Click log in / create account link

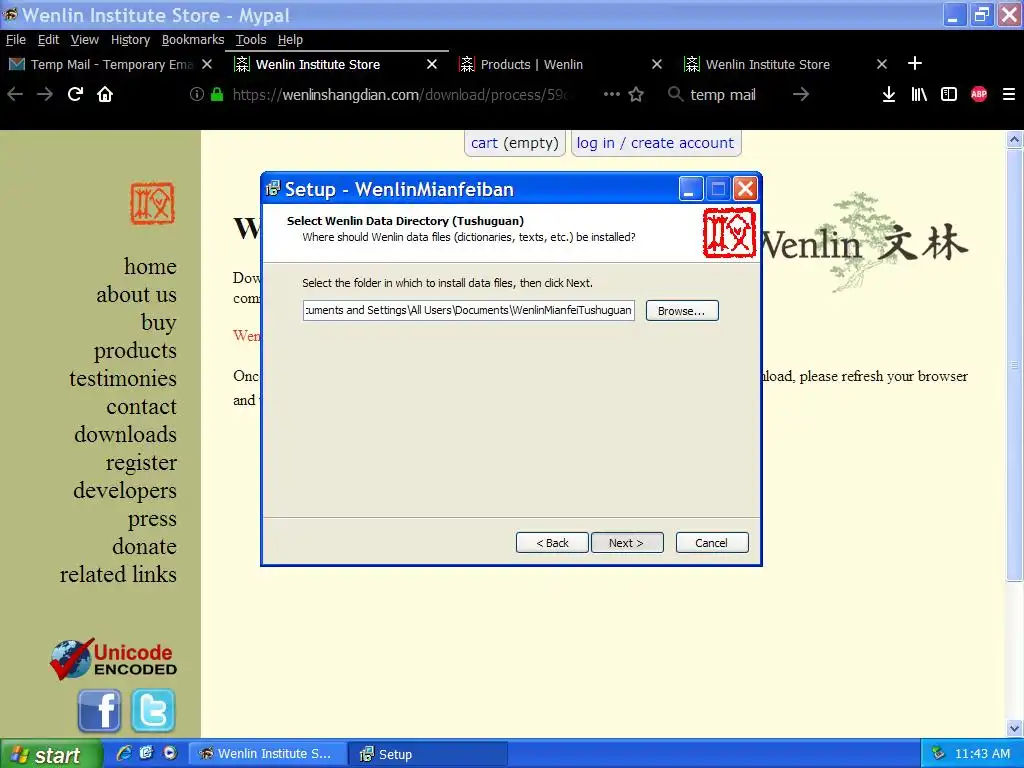coord(656,143)
